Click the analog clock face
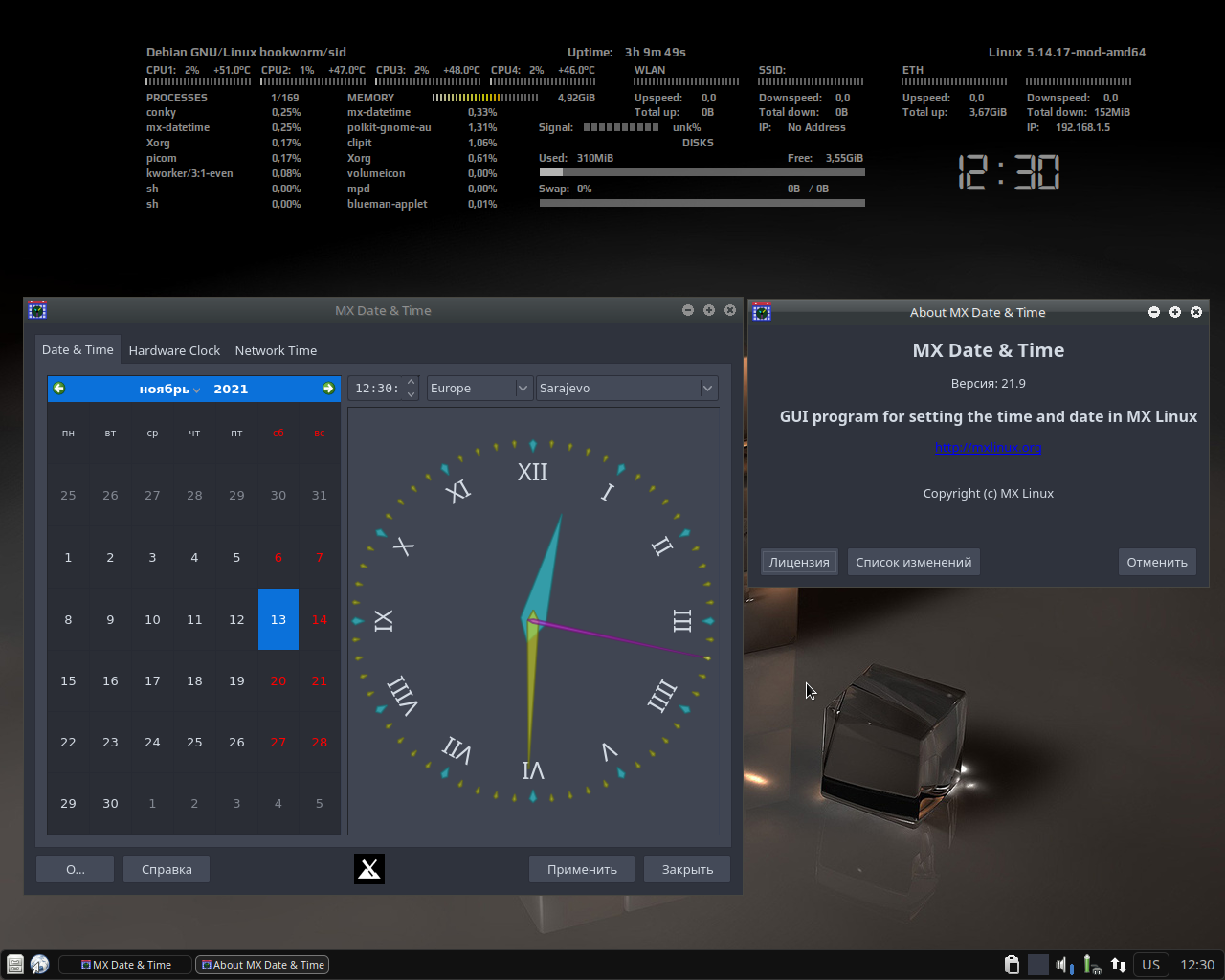1225x980 pixels. [533, 621]
